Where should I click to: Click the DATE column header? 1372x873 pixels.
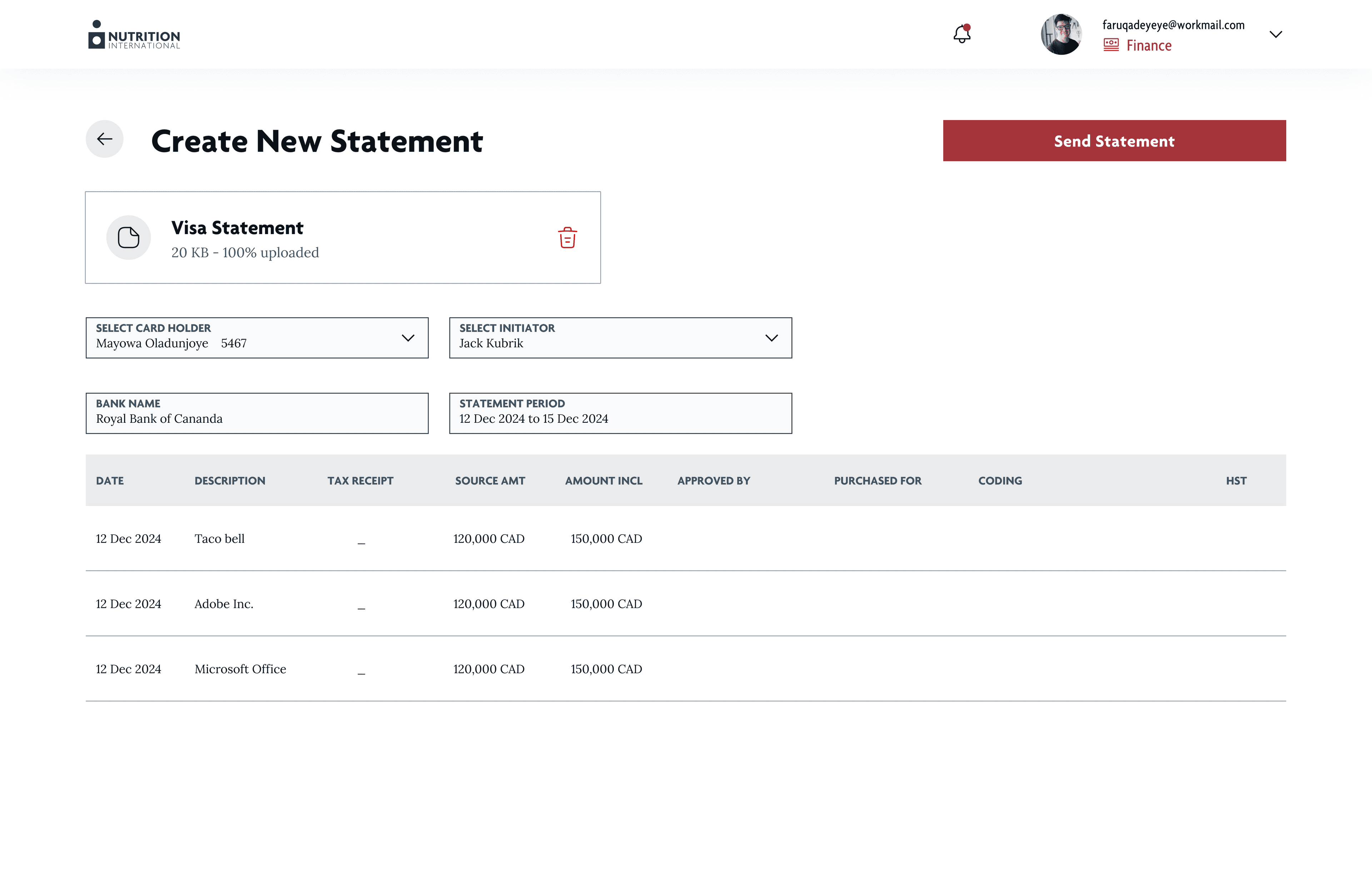110,480
